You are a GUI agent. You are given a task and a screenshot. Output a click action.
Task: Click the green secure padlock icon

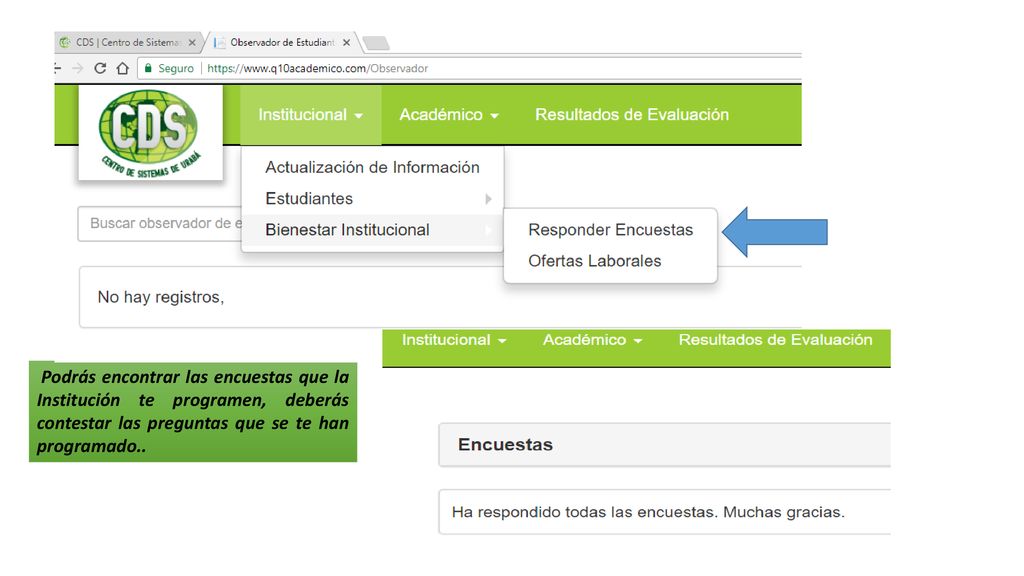[x=148, y=68]
